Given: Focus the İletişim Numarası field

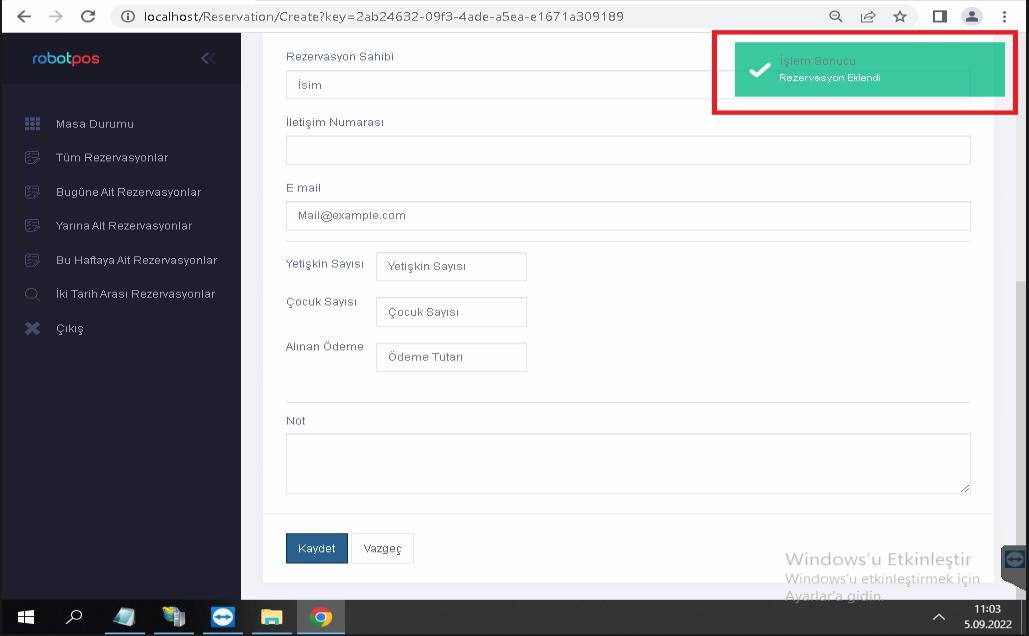Looking at the screenshot, I should click(628, 150).
